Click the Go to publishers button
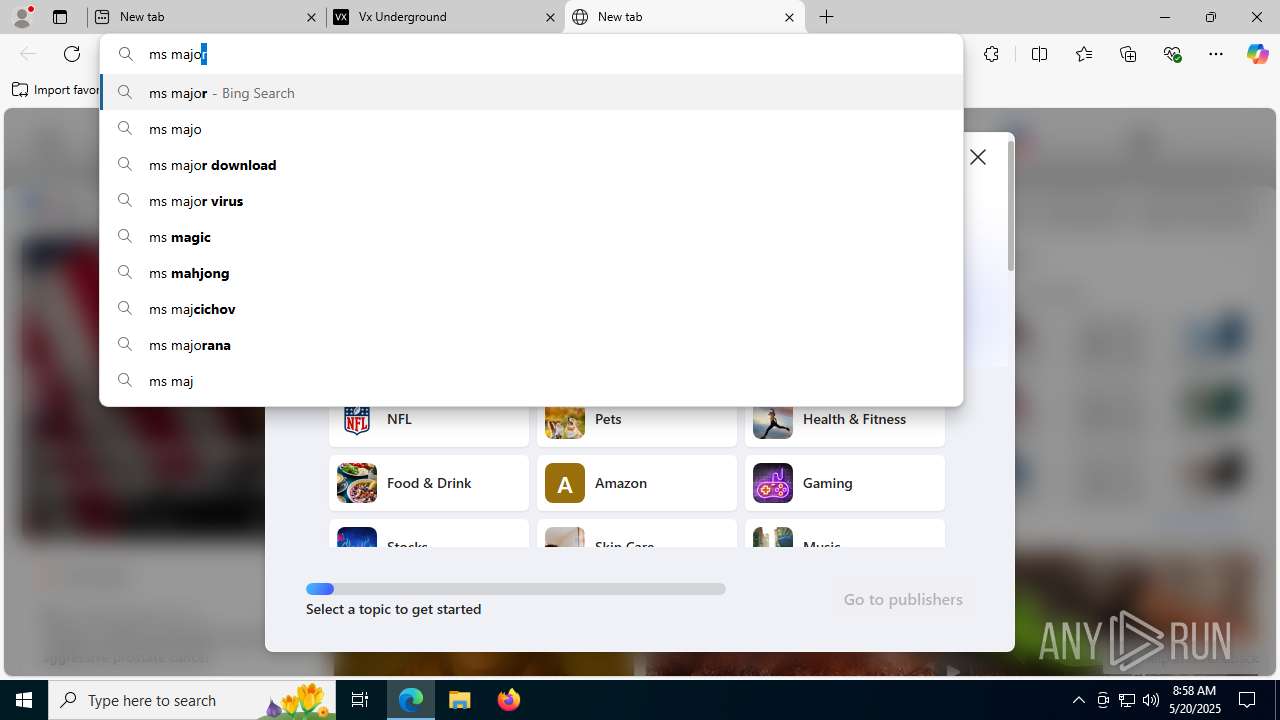The height and width of the screenshot is (720, 1280). (x=903, y=599)
